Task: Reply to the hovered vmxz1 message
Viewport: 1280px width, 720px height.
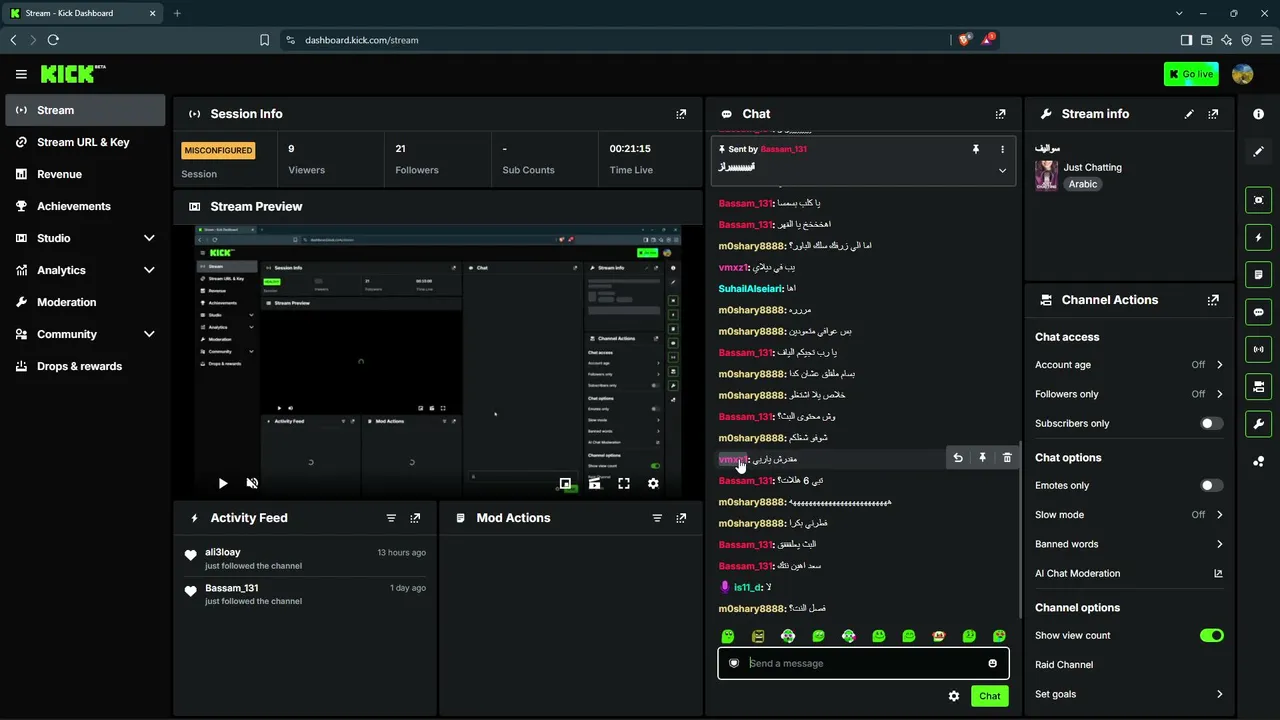Action: click(958, 458)
